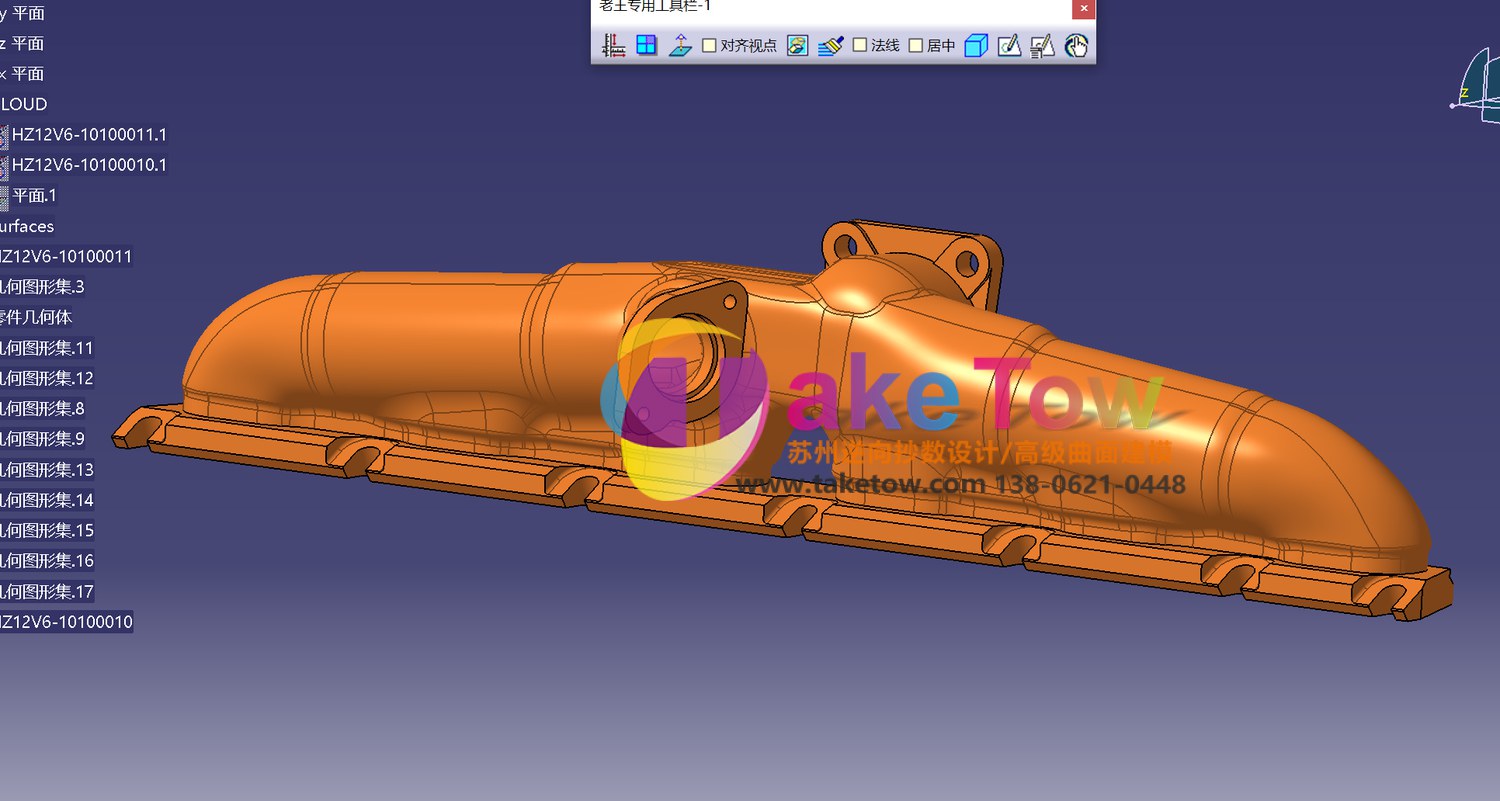Viewport: 1500px width, 801px height.
Task: Click the 几何图形集.15 tree node
Action: click(x=47, y=530)
